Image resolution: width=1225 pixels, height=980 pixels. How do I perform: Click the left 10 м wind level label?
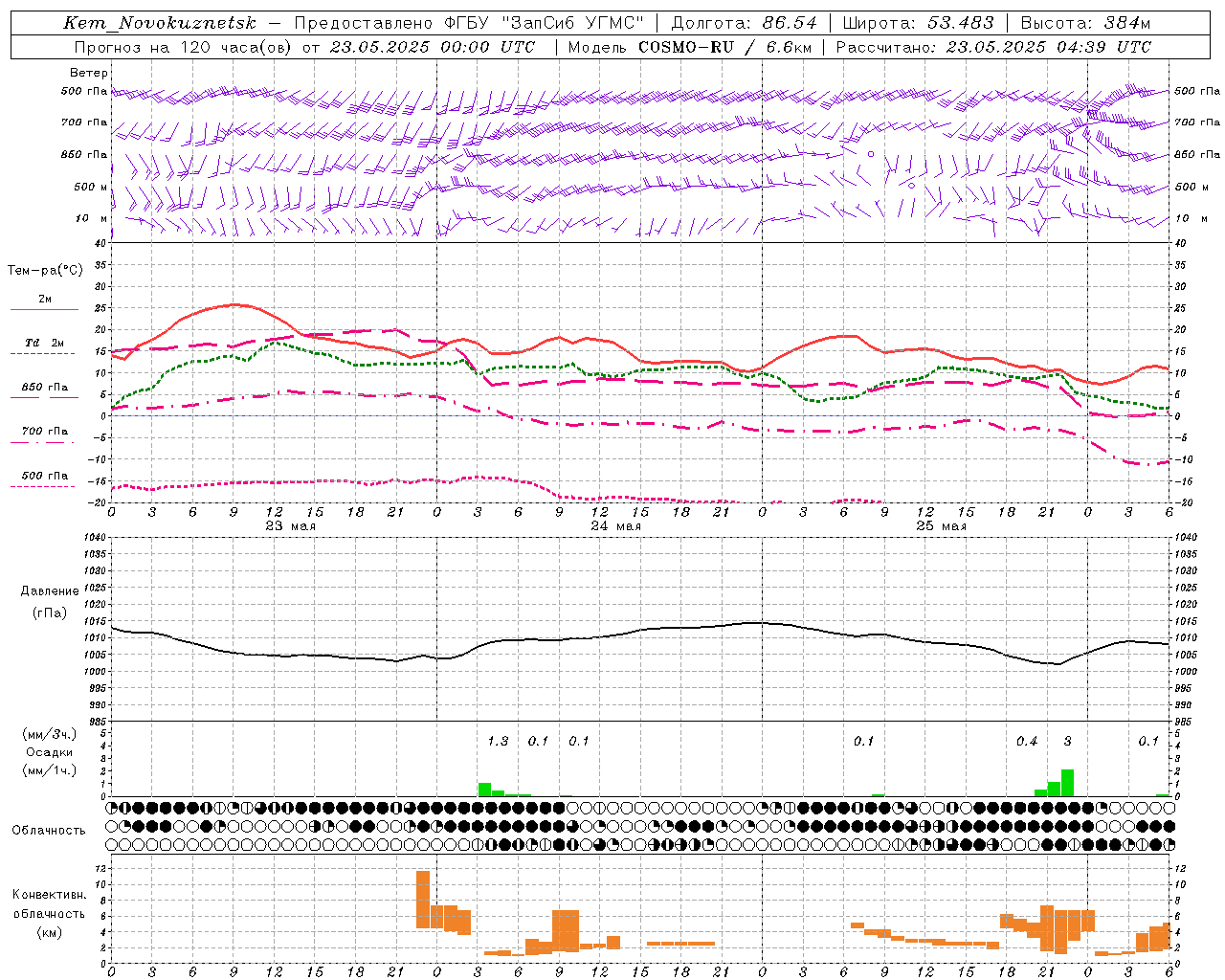point(91,218)
